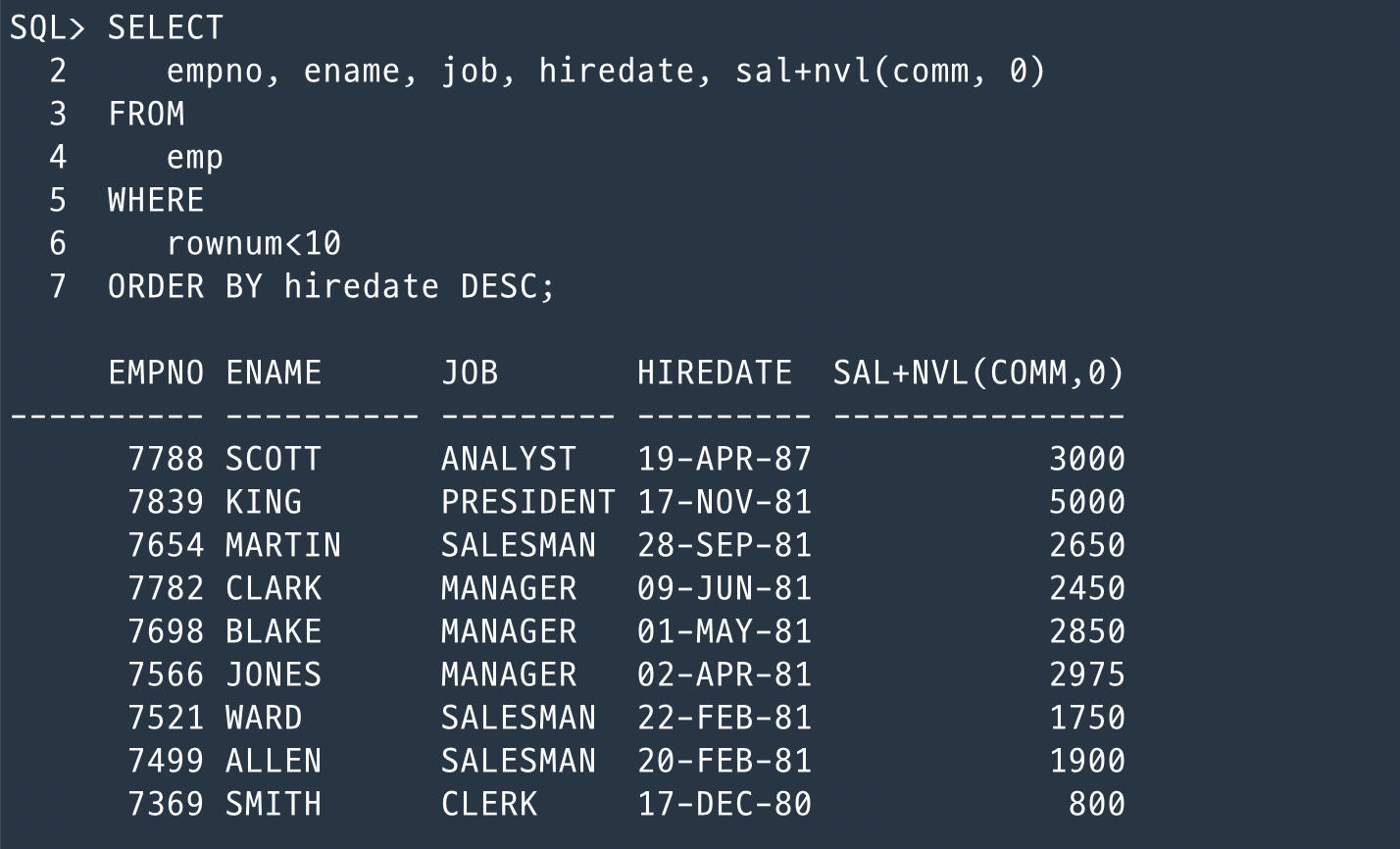The height and width of the screenshot is (849, 1400).
Task: Click the rownum<10 condition text
Action: coord(254,243)
